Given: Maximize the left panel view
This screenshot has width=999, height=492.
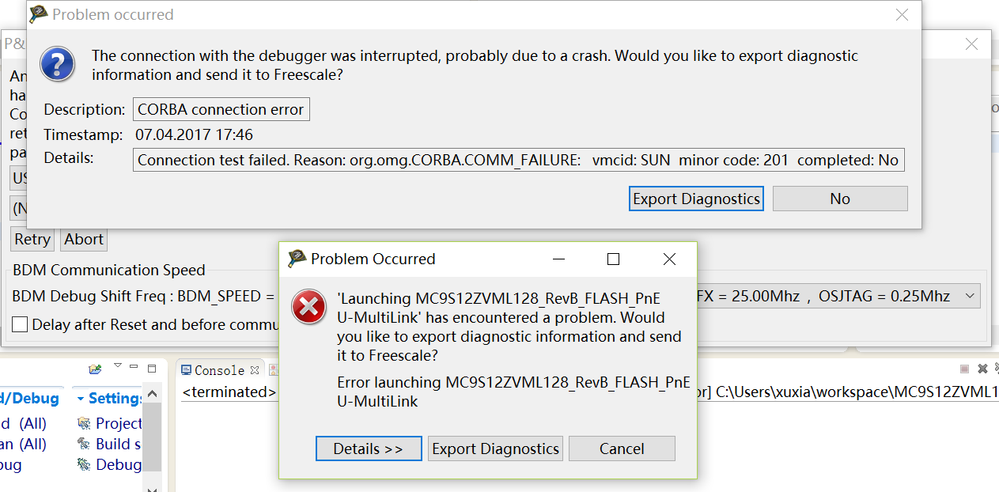Looking at the screenshot, I should [x=151, y=369].
